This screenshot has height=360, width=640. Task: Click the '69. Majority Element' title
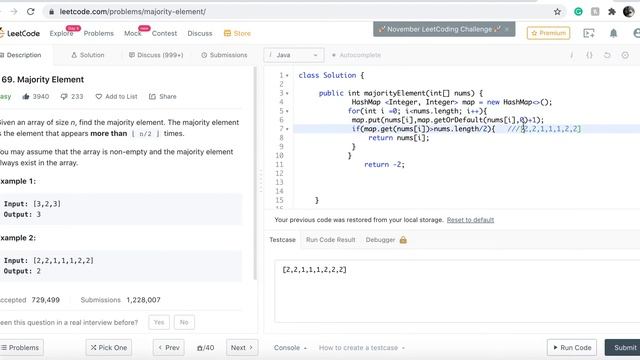coord(42,80)
